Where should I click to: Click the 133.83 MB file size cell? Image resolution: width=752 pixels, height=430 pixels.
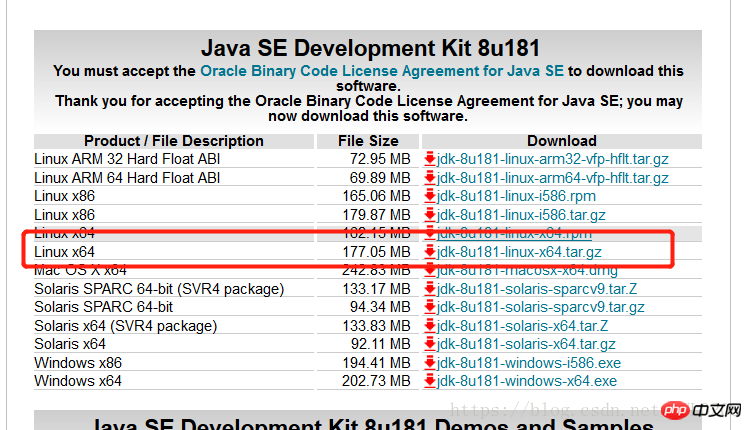click(x=376, y=326)
